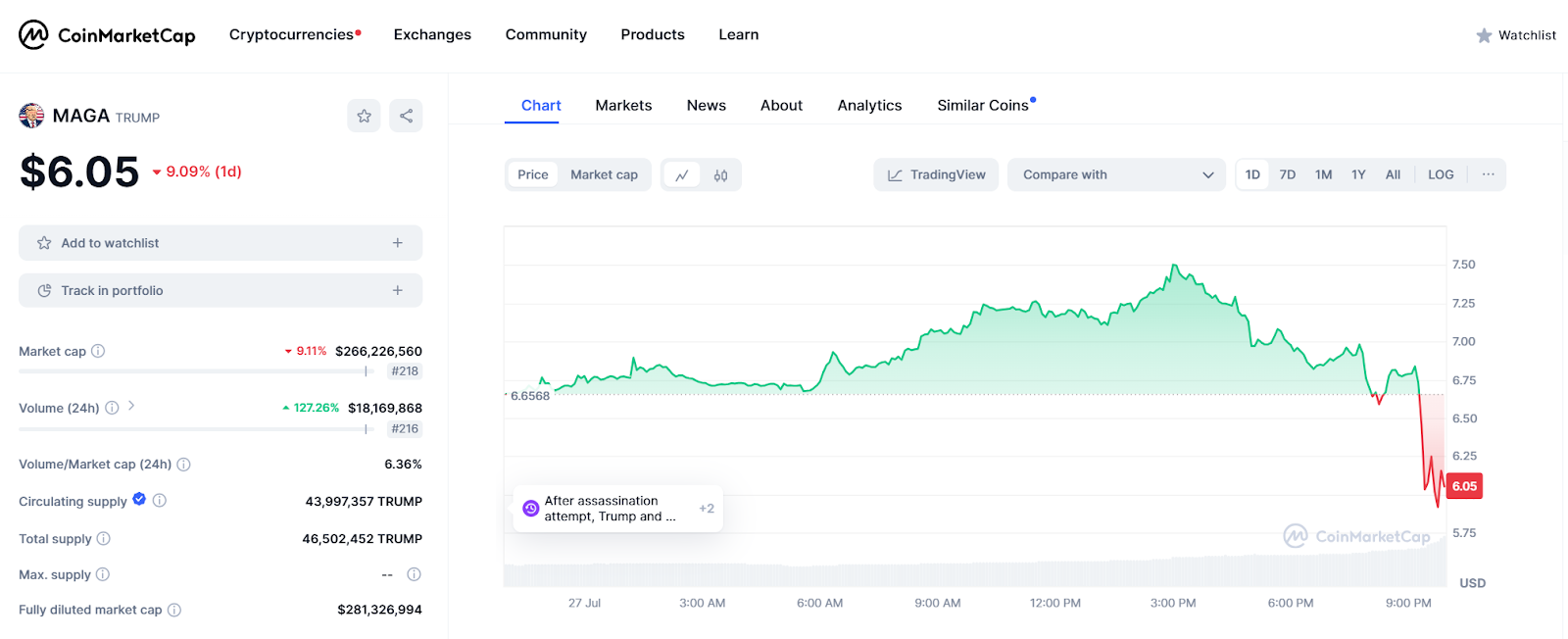Image resolution: width=1568 pixels, height=639 pixels.
Task: Switch to the Chart tab
Action: point(541,105)
